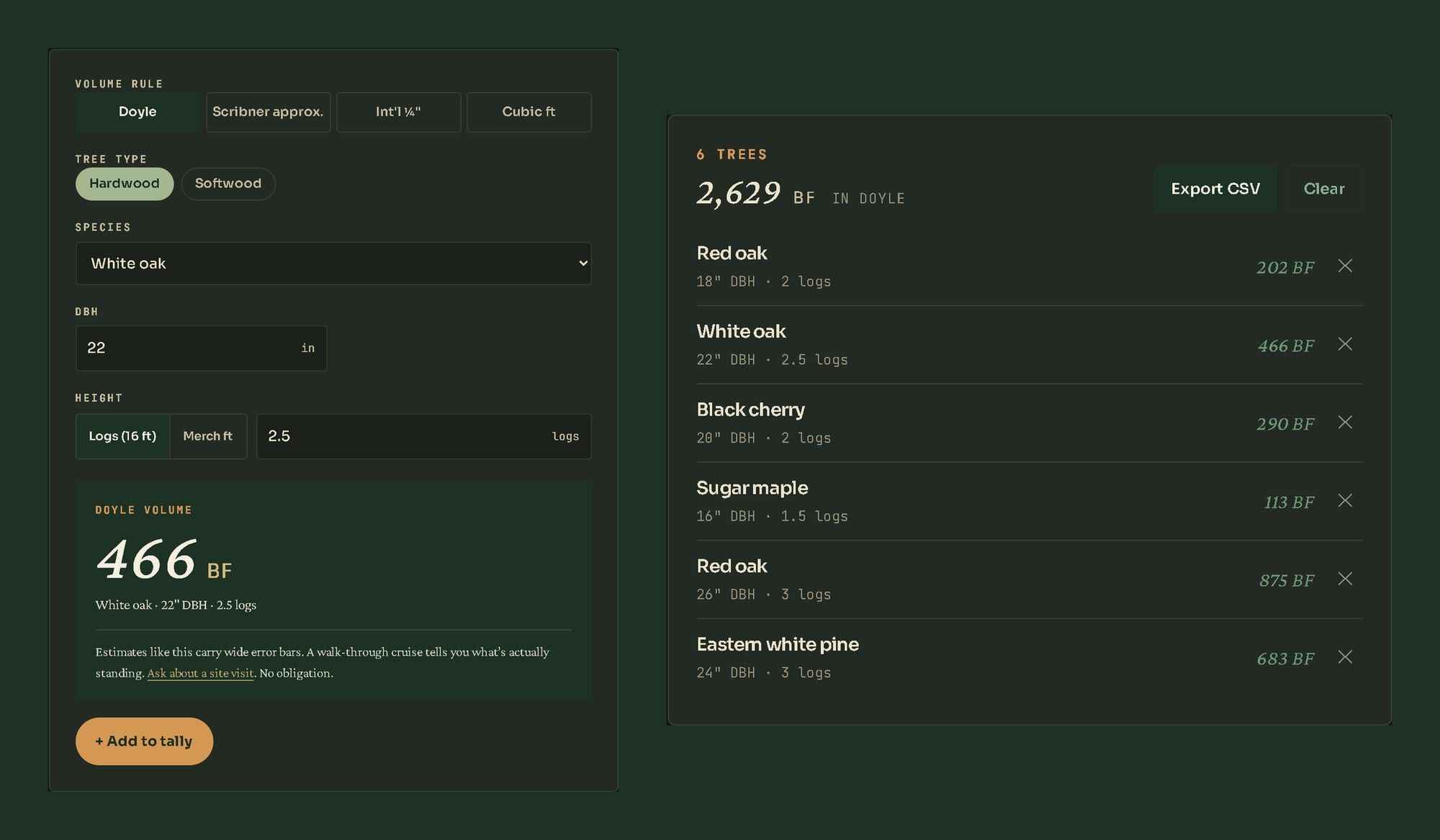The width and height of the screenshot is (1440, 840).
Task: Click the 113 BF Sugar maple value
Action: [x=1289, y=502]
